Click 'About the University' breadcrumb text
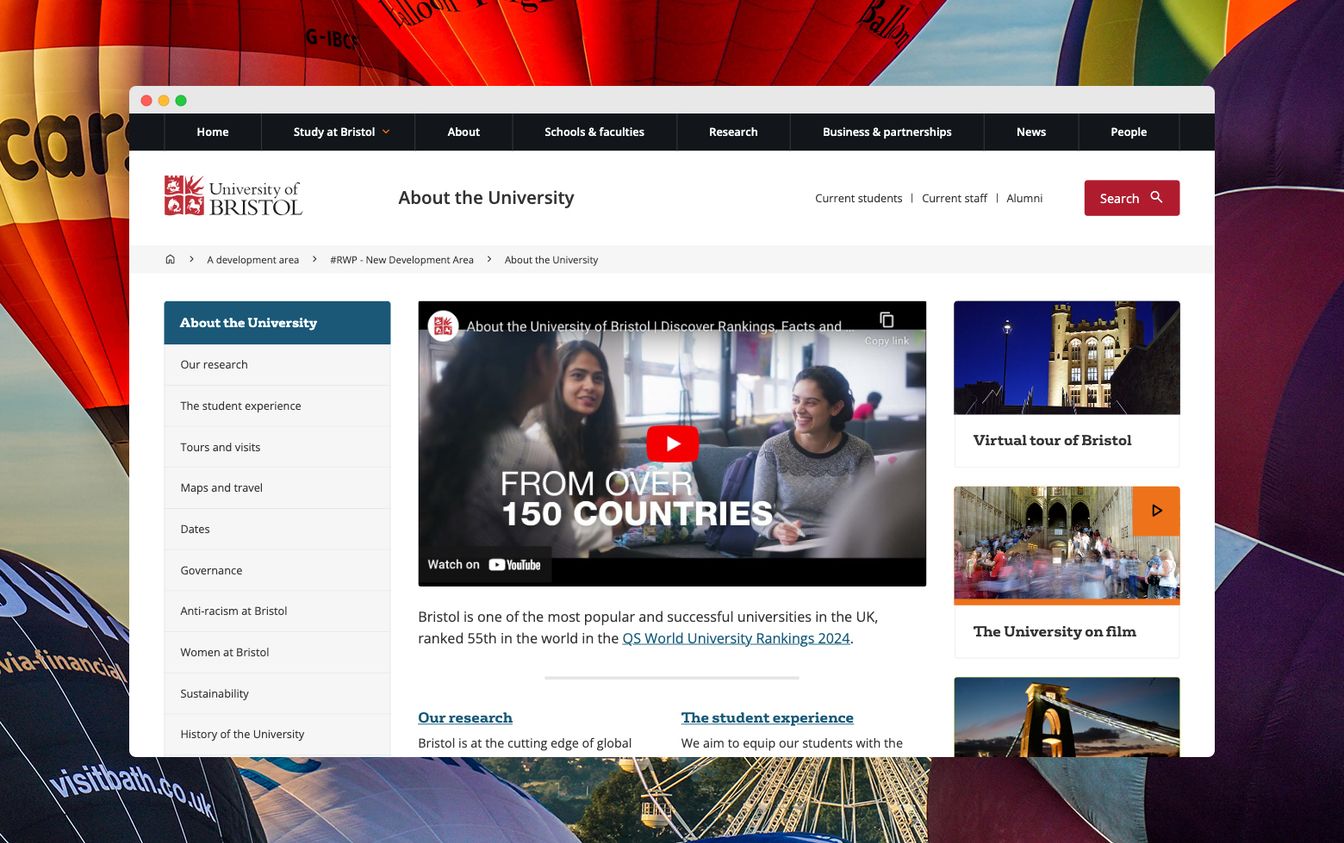 pyautogui.click(x=551, y=260)
